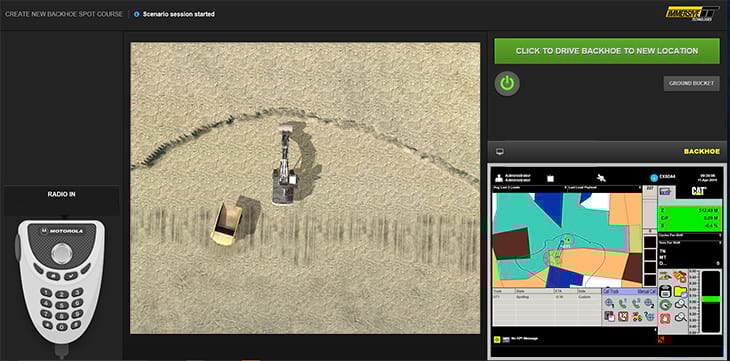Image resolution: width=730 pixels, height=361 pixels.
Task: Click the lower zoom magnifier icon
Action: [x=681, y=317]
